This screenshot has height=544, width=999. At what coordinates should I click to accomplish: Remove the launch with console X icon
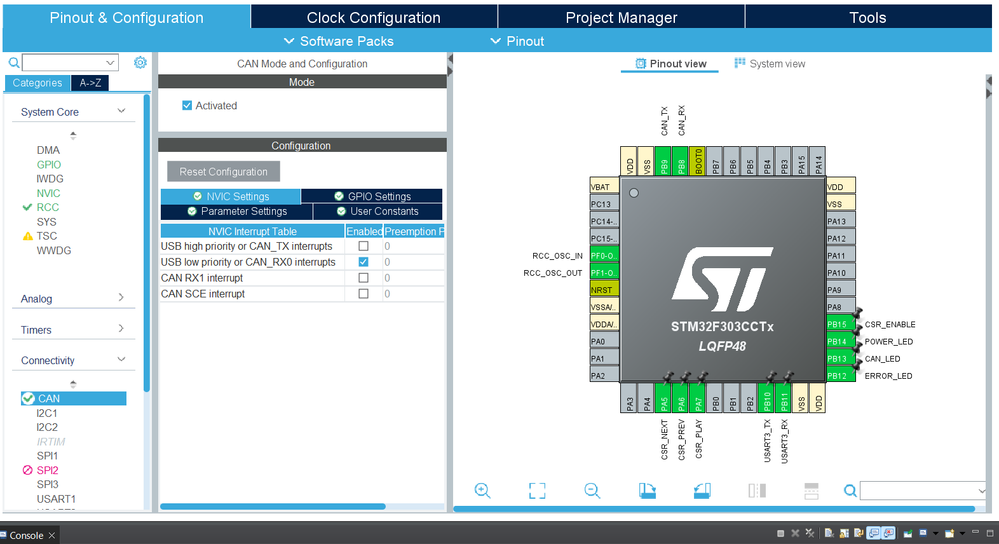(x=795, y=533)
